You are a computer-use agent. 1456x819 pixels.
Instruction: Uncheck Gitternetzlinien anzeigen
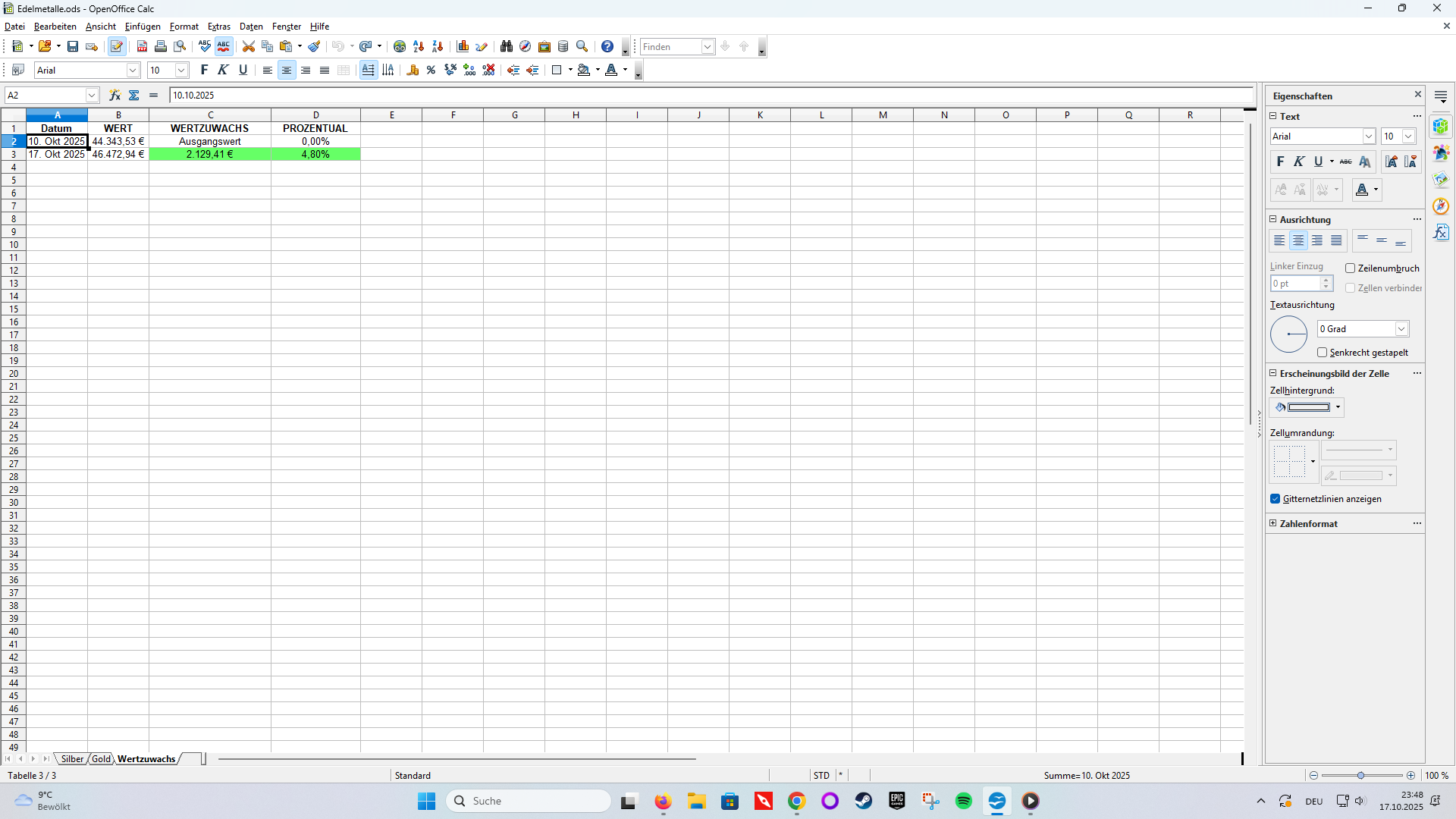(x=1276, y=499)
